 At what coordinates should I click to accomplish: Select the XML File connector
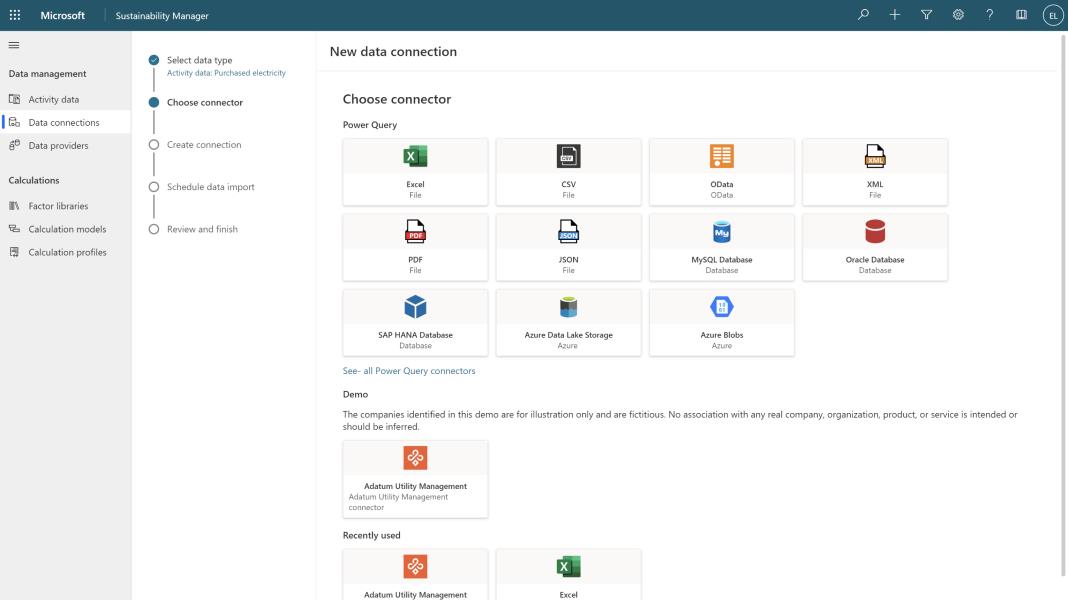point(875,170)
